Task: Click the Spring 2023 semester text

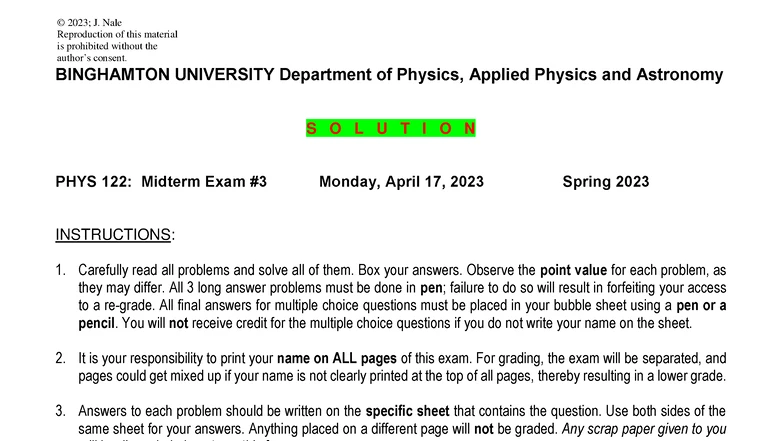Action: pos(605,182)
